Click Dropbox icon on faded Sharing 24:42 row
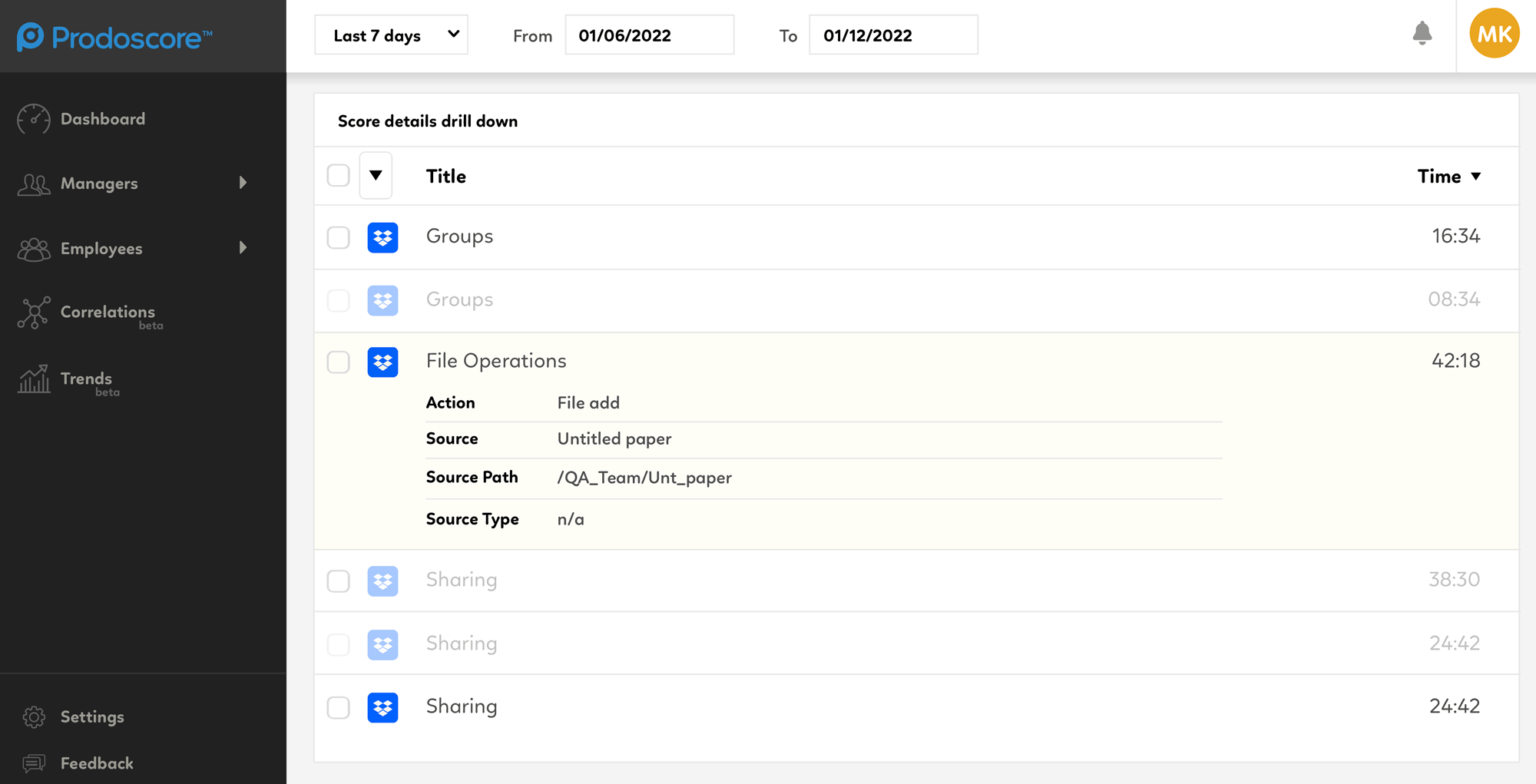 click(x=382, y=644)
